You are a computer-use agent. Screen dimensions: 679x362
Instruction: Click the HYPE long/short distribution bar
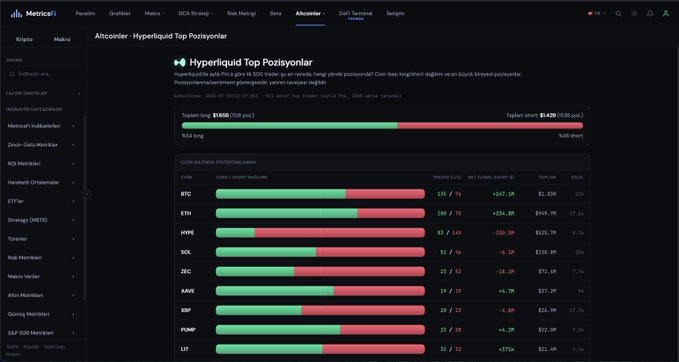(x=320, y=233)
